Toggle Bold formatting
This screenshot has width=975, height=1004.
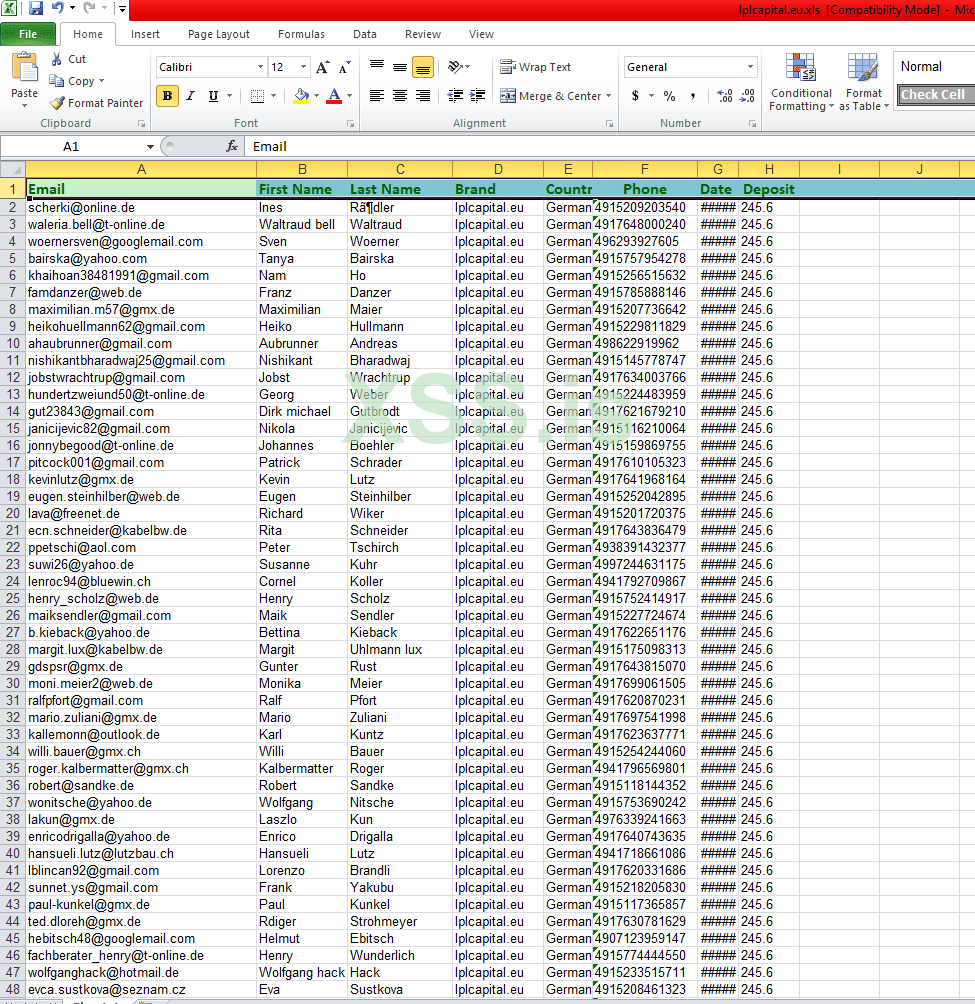(x=167, y=96)
